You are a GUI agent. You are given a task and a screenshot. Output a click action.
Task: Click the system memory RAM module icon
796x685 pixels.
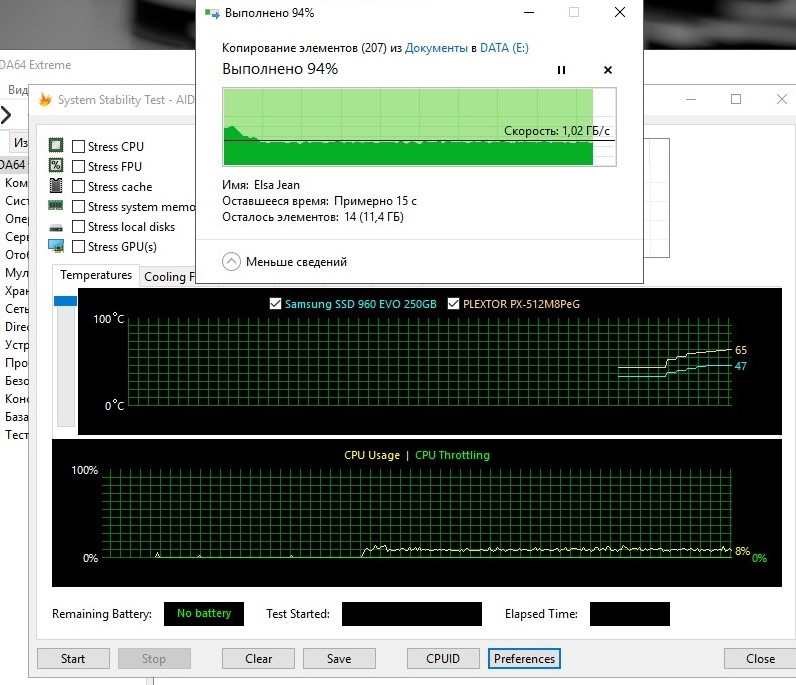tap(56, 206)
